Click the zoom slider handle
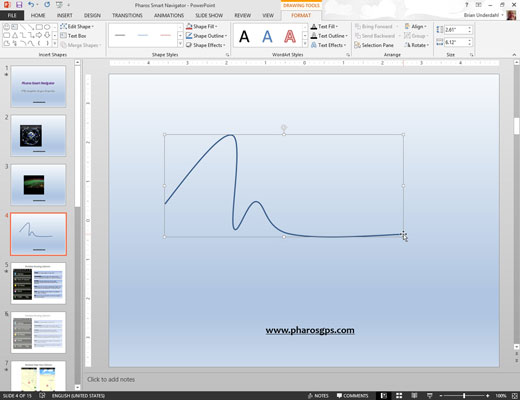The image size is (520, 400). click(x=464, y=396)
